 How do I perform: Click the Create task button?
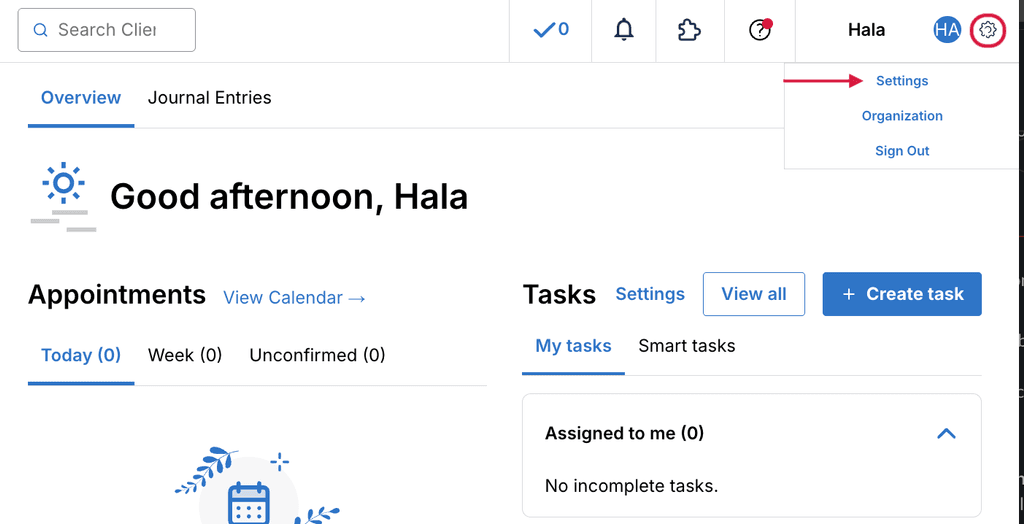tap(902, 294)
